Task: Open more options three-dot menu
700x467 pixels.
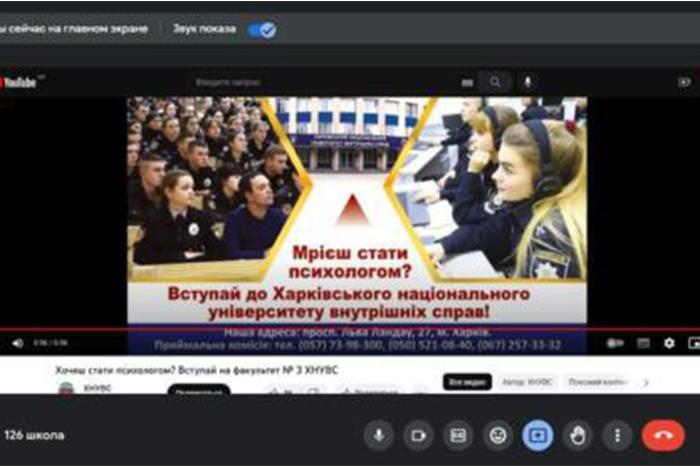Action: [x=617, y=435]
